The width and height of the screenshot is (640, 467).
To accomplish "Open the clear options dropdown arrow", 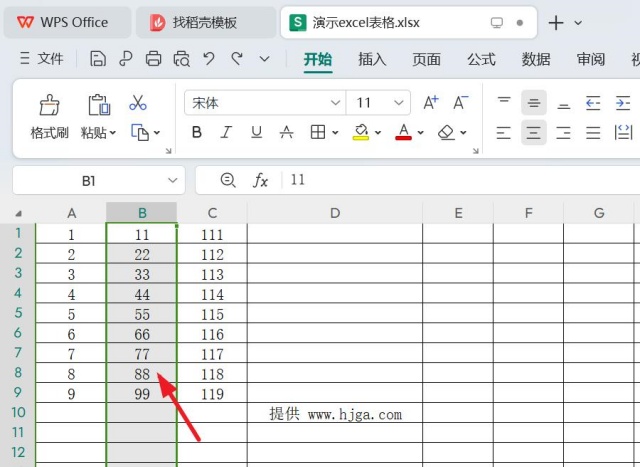I will (x=463, y=133).
